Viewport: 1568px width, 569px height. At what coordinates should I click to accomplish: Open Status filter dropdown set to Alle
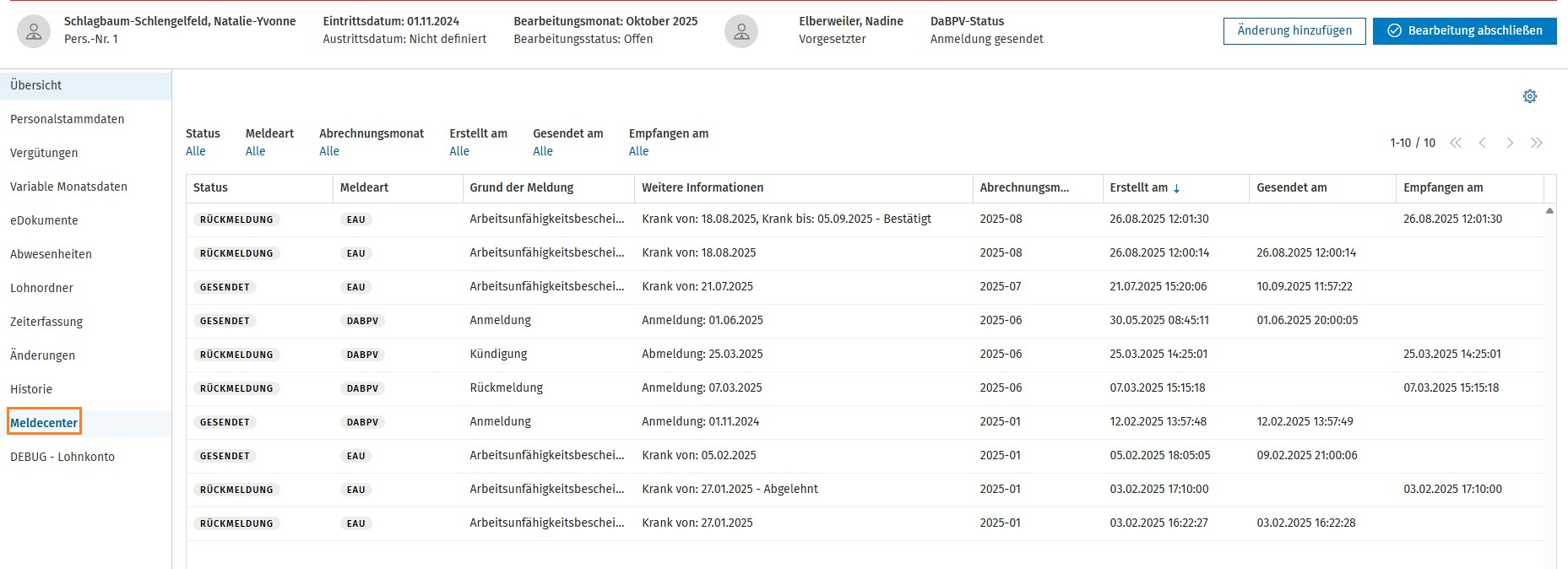pyautogui.click(x=195, y=151)
